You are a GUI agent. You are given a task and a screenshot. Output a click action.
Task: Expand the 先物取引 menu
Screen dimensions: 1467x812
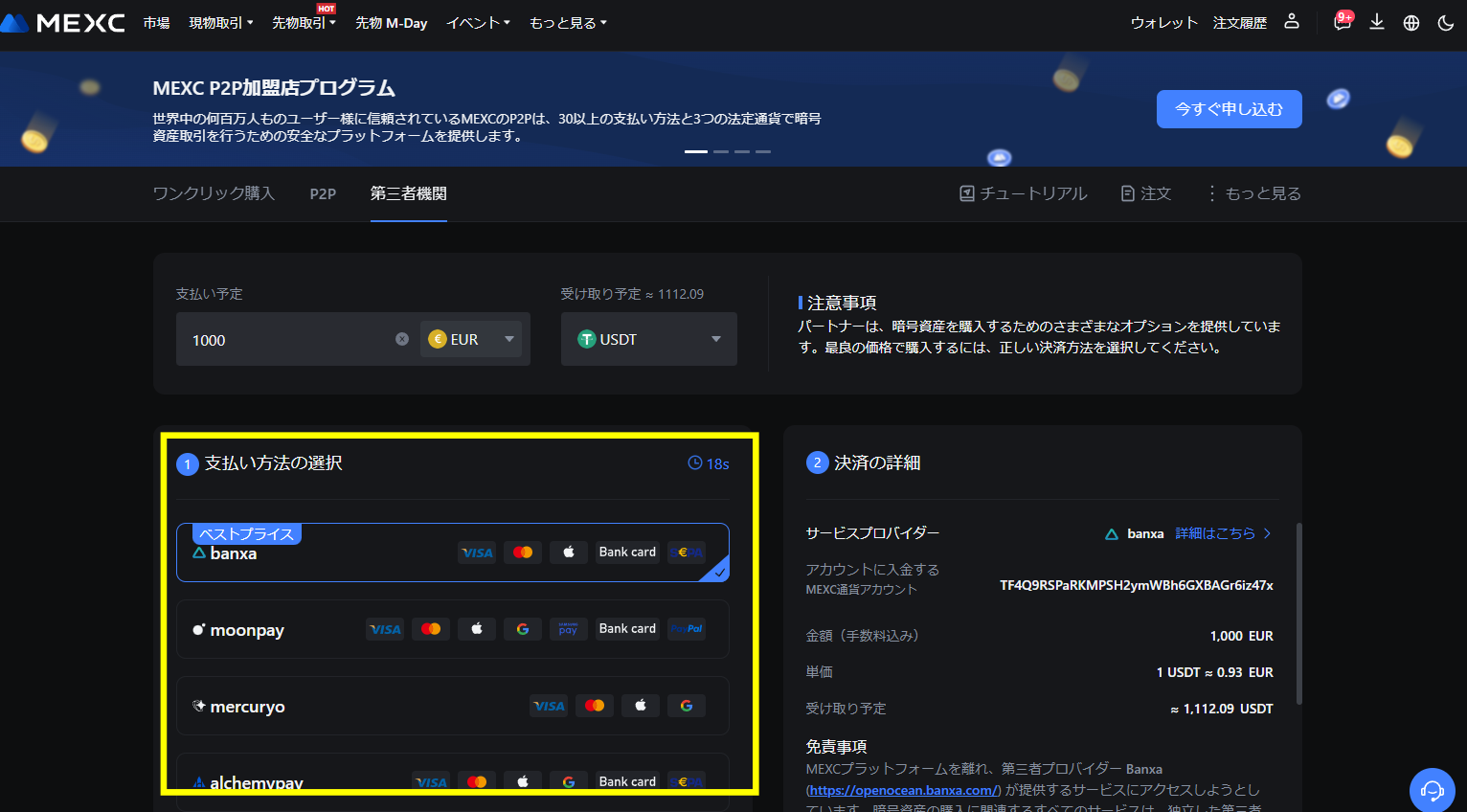point(304,23)
